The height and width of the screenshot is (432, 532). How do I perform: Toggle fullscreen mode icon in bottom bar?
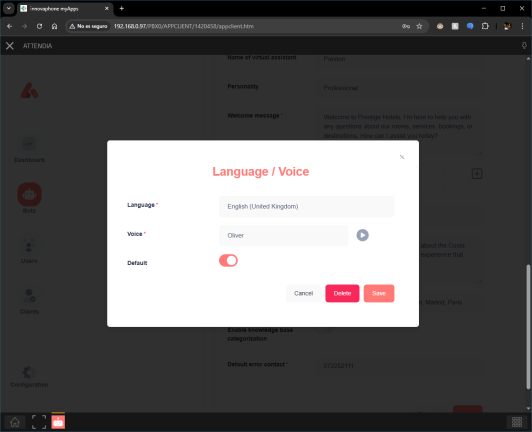pos(39,422)
